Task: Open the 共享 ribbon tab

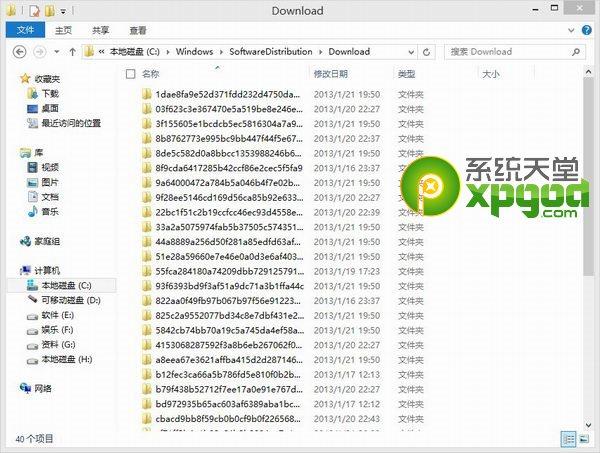Action: click(100, 30)
